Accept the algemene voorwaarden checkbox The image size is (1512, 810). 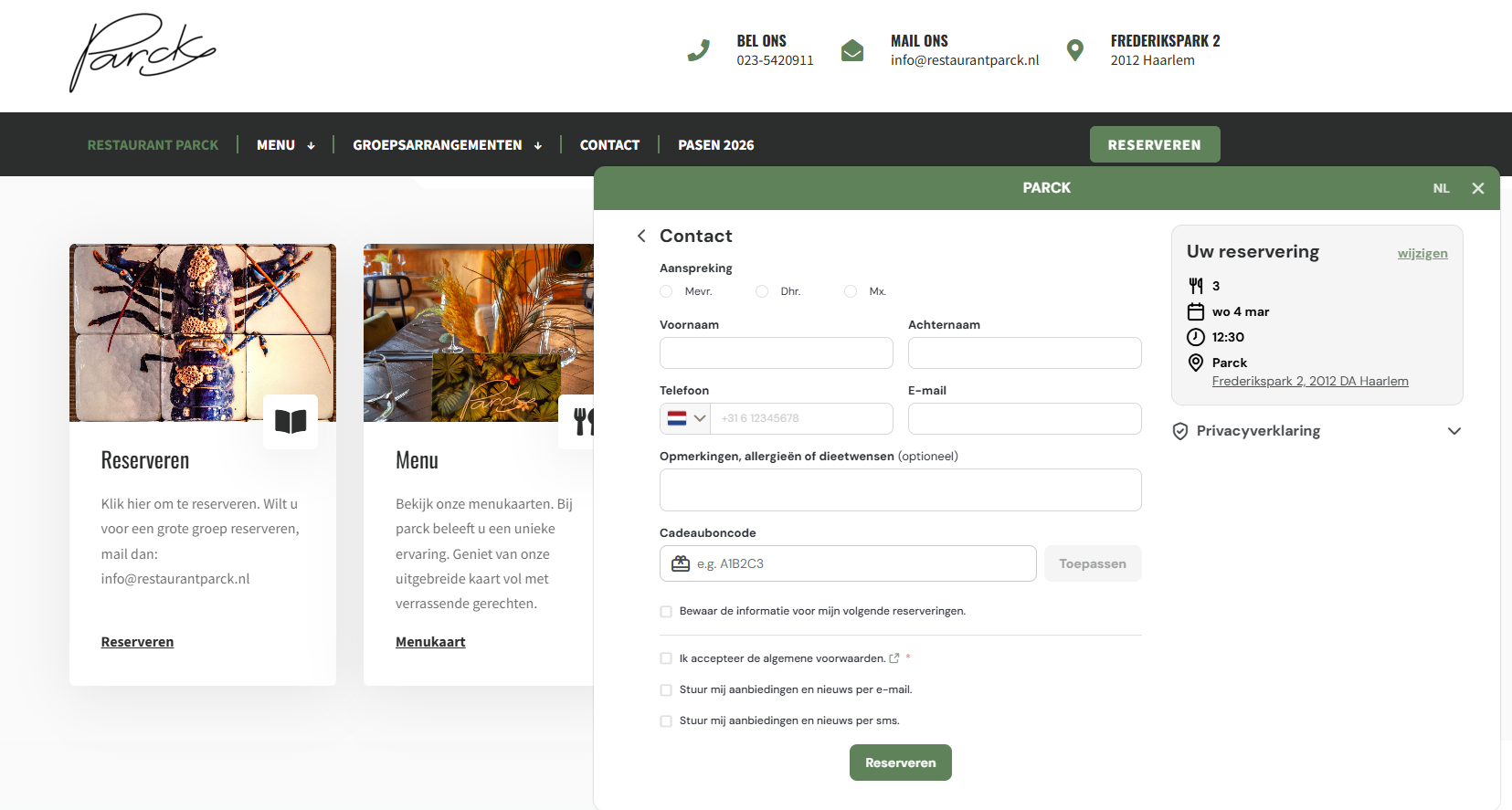(666, 658)
